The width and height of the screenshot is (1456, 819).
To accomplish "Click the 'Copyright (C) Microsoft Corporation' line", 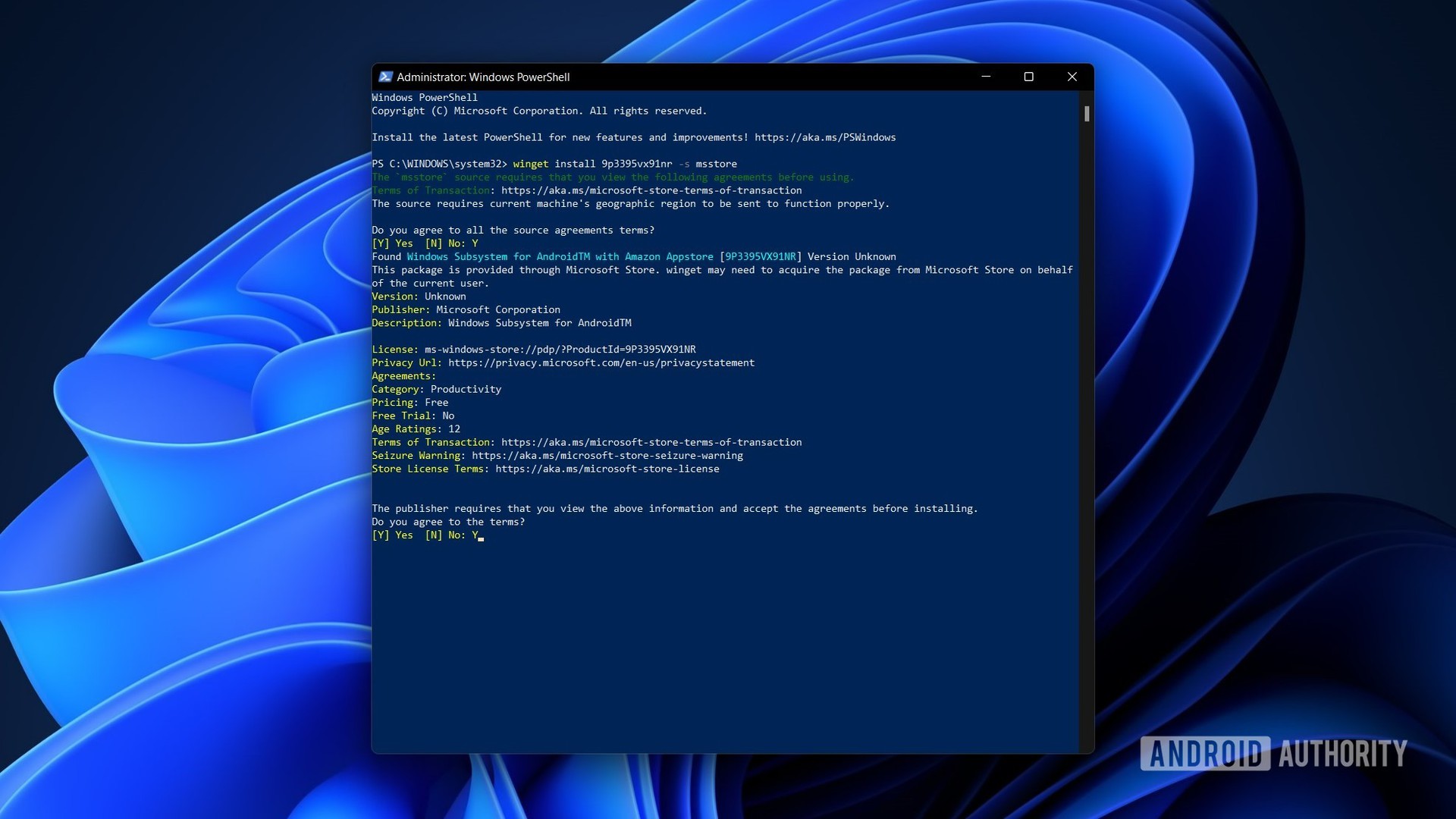I will point(539,111).
